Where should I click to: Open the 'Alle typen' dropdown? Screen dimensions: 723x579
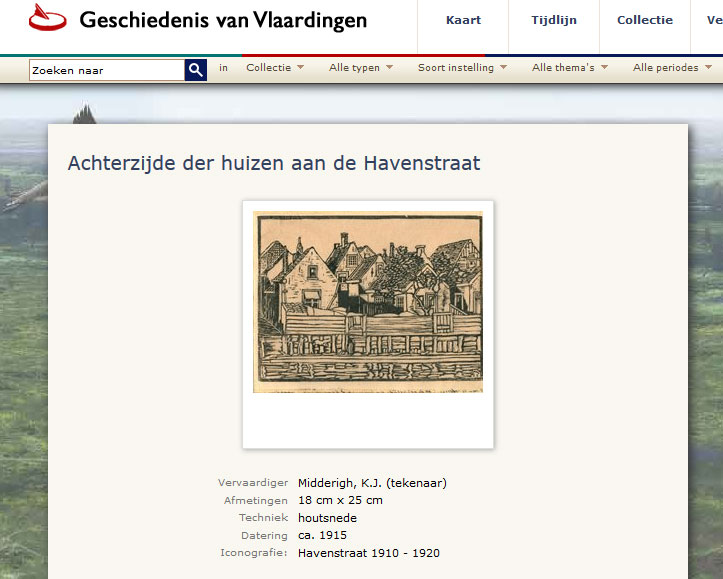click(x=360, y=68)
